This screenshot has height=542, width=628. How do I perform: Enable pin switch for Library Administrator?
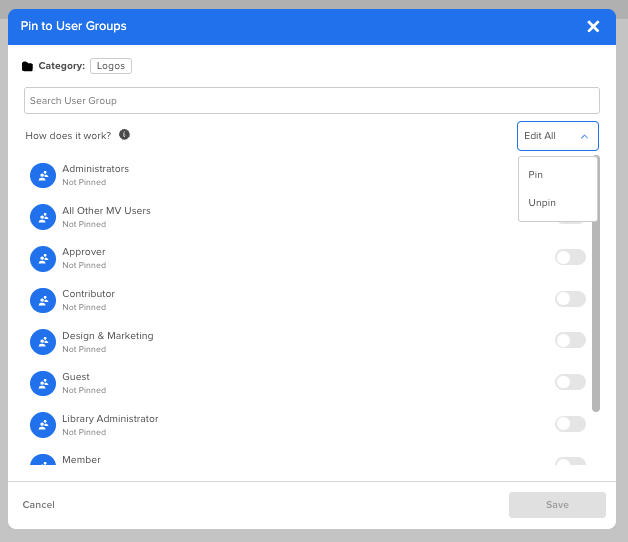(x=570, y=424)
